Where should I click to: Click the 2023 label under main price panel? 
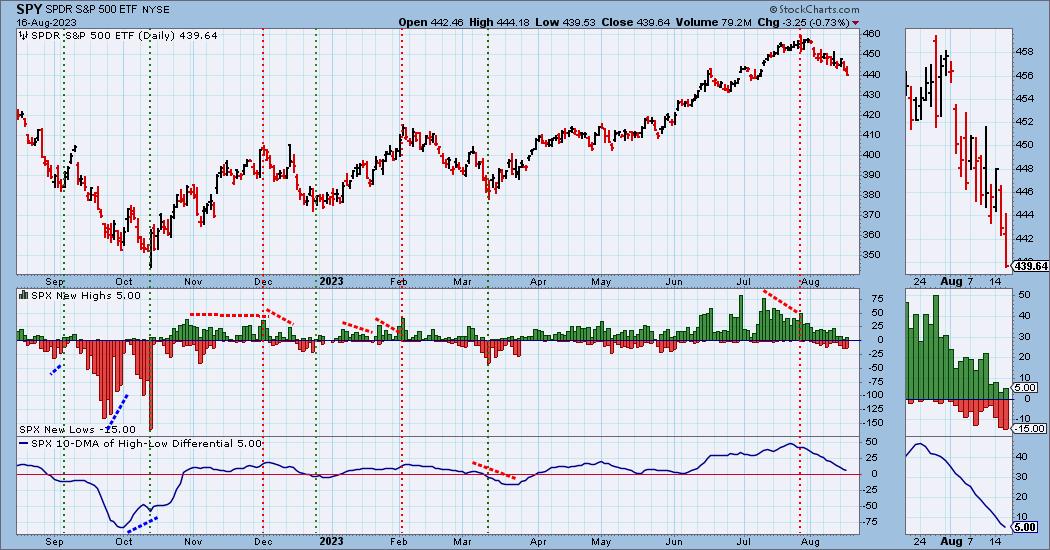[x=331, y=281]
